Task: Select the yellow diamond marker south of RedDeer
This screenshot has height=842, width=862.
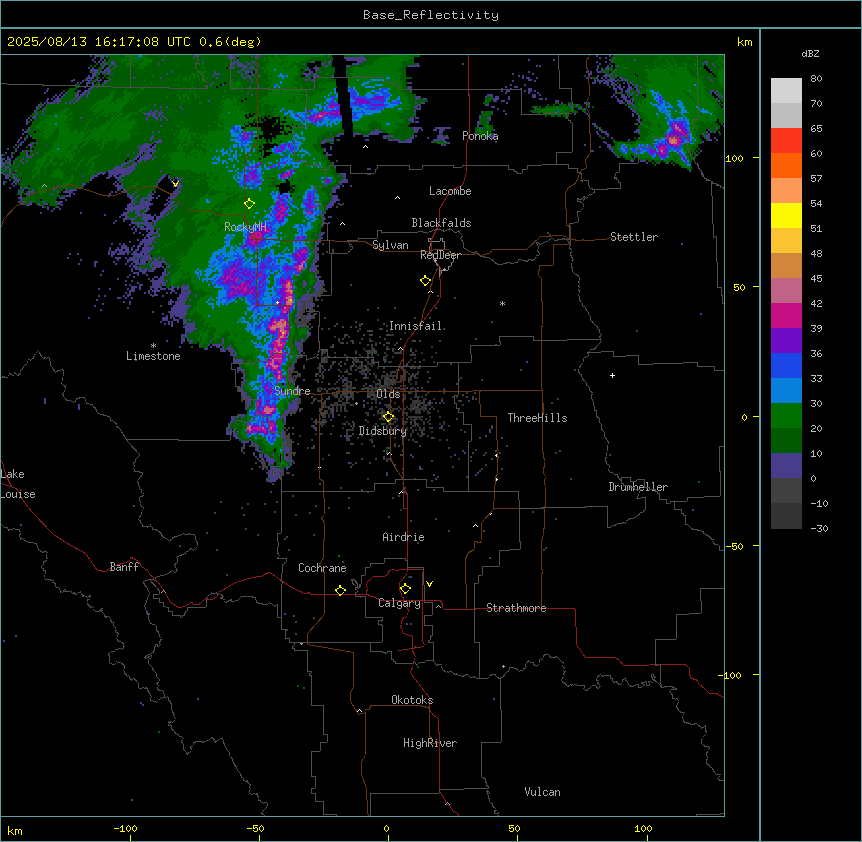Action: tap(426, 281)
